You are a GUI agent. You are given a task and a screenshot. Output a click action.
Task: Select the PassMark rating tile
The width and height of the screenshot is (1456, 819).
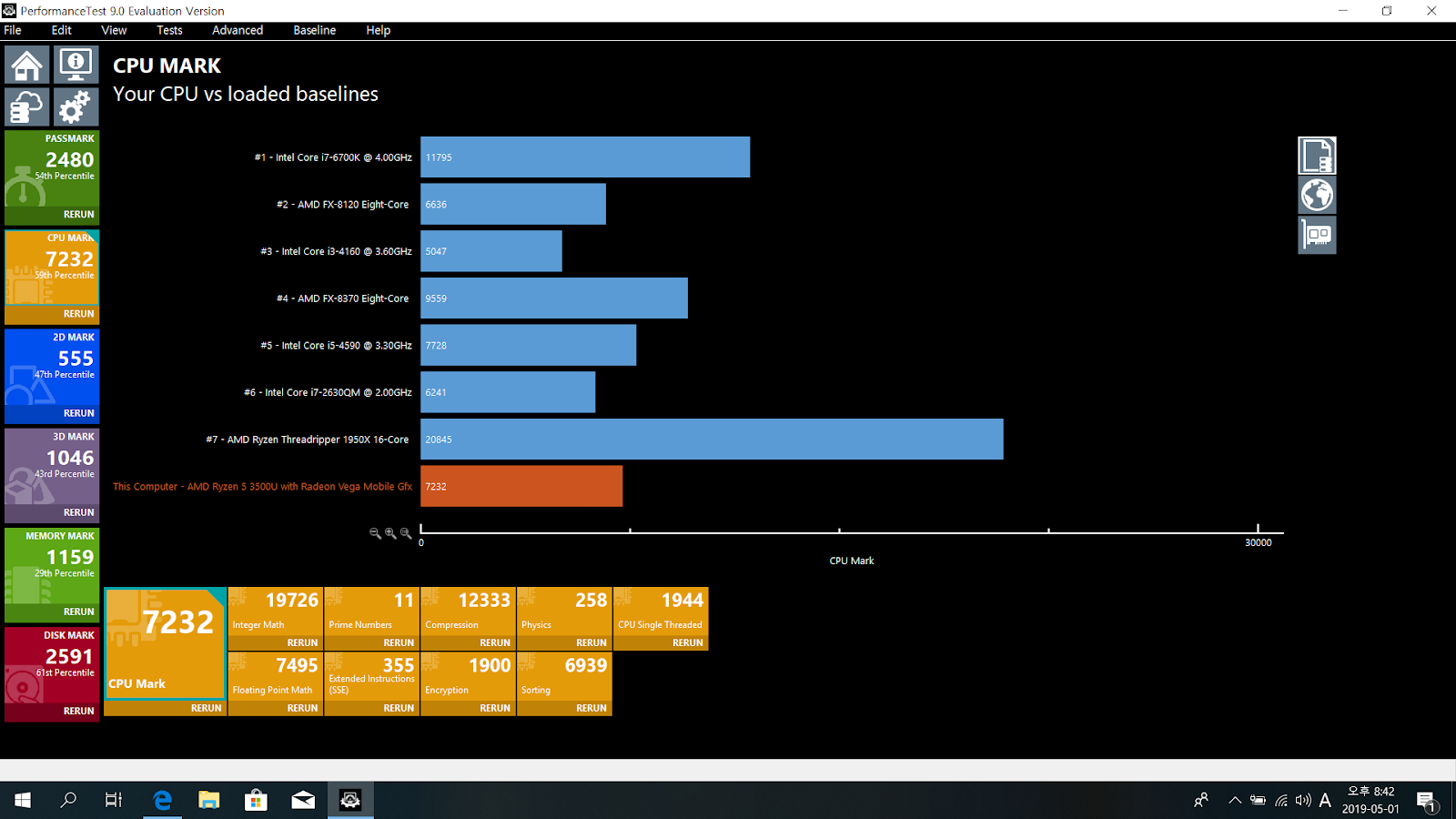pyautogui.click(x=52, y=169)
